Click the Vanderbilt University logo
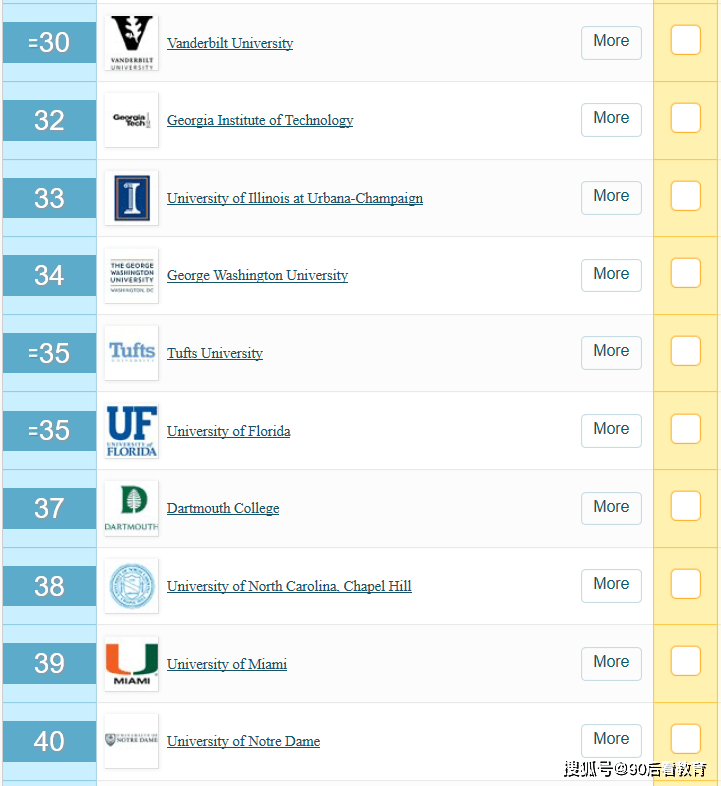Viewport: 721px width, 786px height. point(131,43)
